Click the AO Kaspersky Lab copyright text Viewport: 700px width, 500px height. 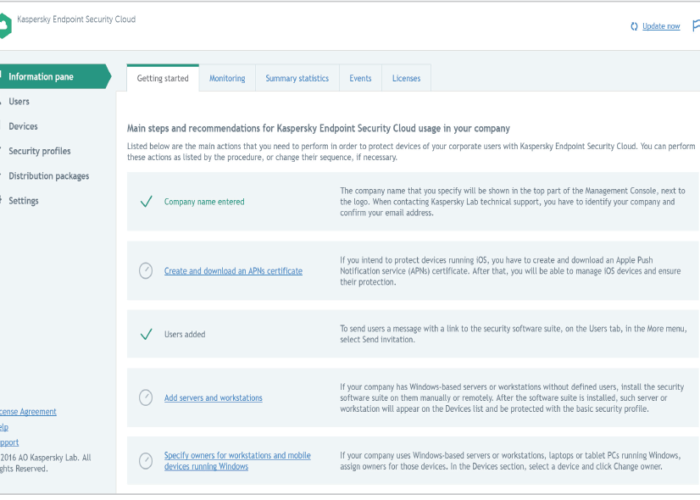point(45,463)
